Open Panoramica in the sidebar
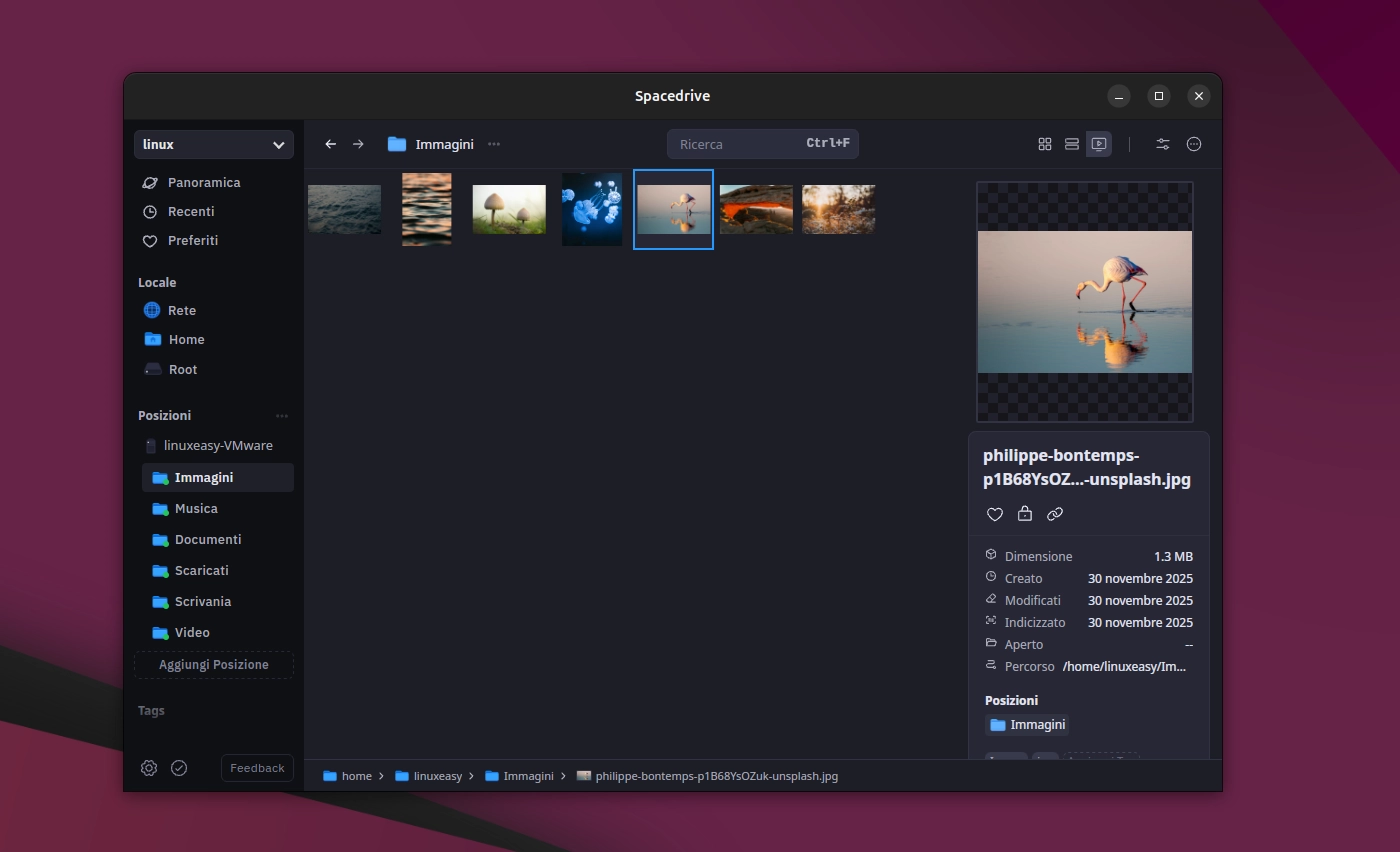Image resolution: width=1400 pixels, height=852 pixels. [204, 183]
